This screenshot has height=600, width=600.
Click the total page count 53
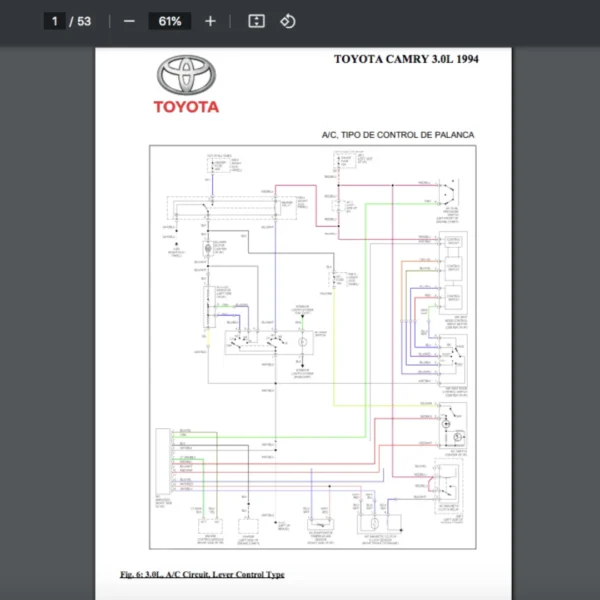pyautogui.click(x=84, y=21)
